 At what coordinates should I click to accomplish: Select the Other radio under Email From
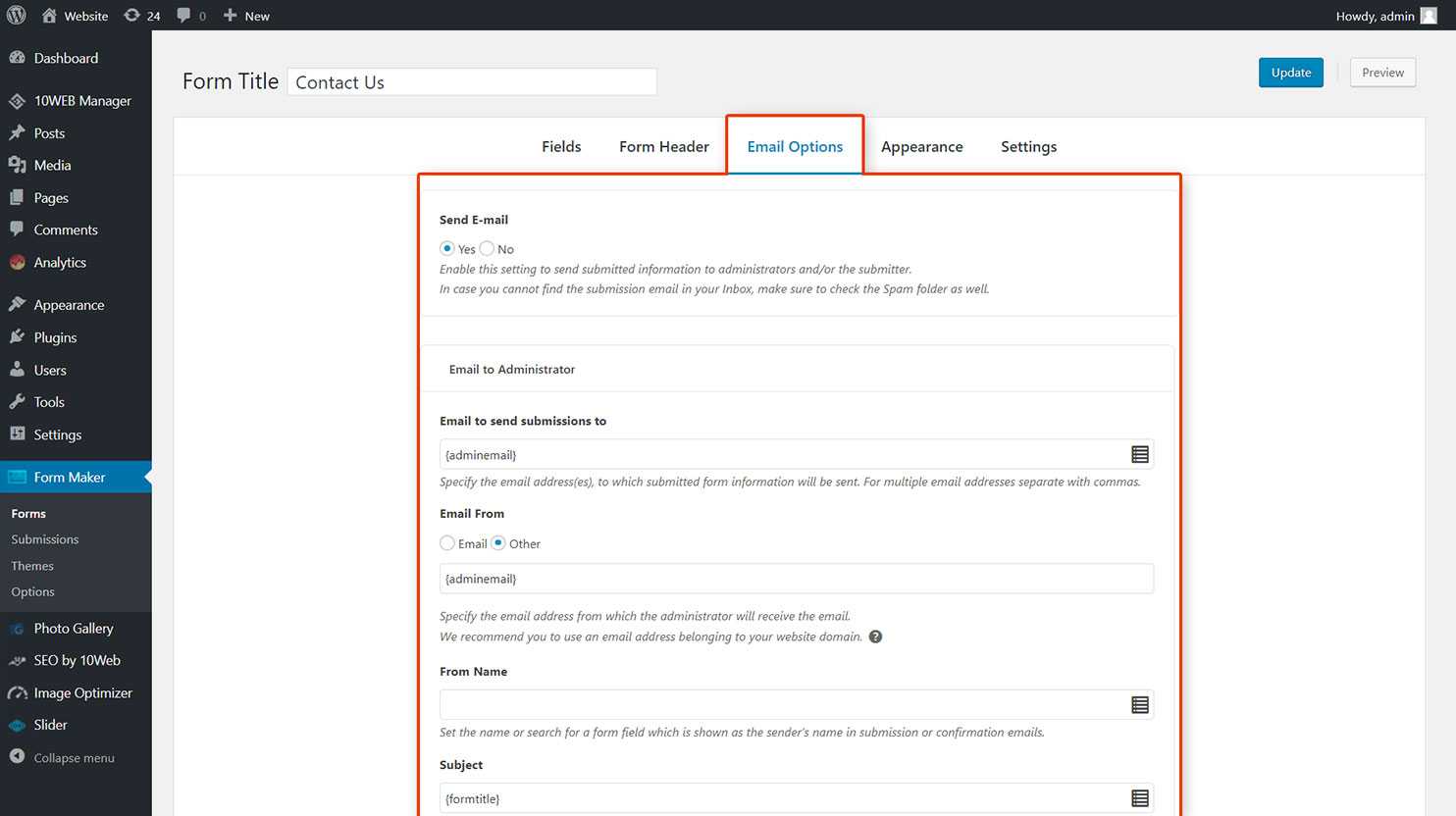[498, 543]
